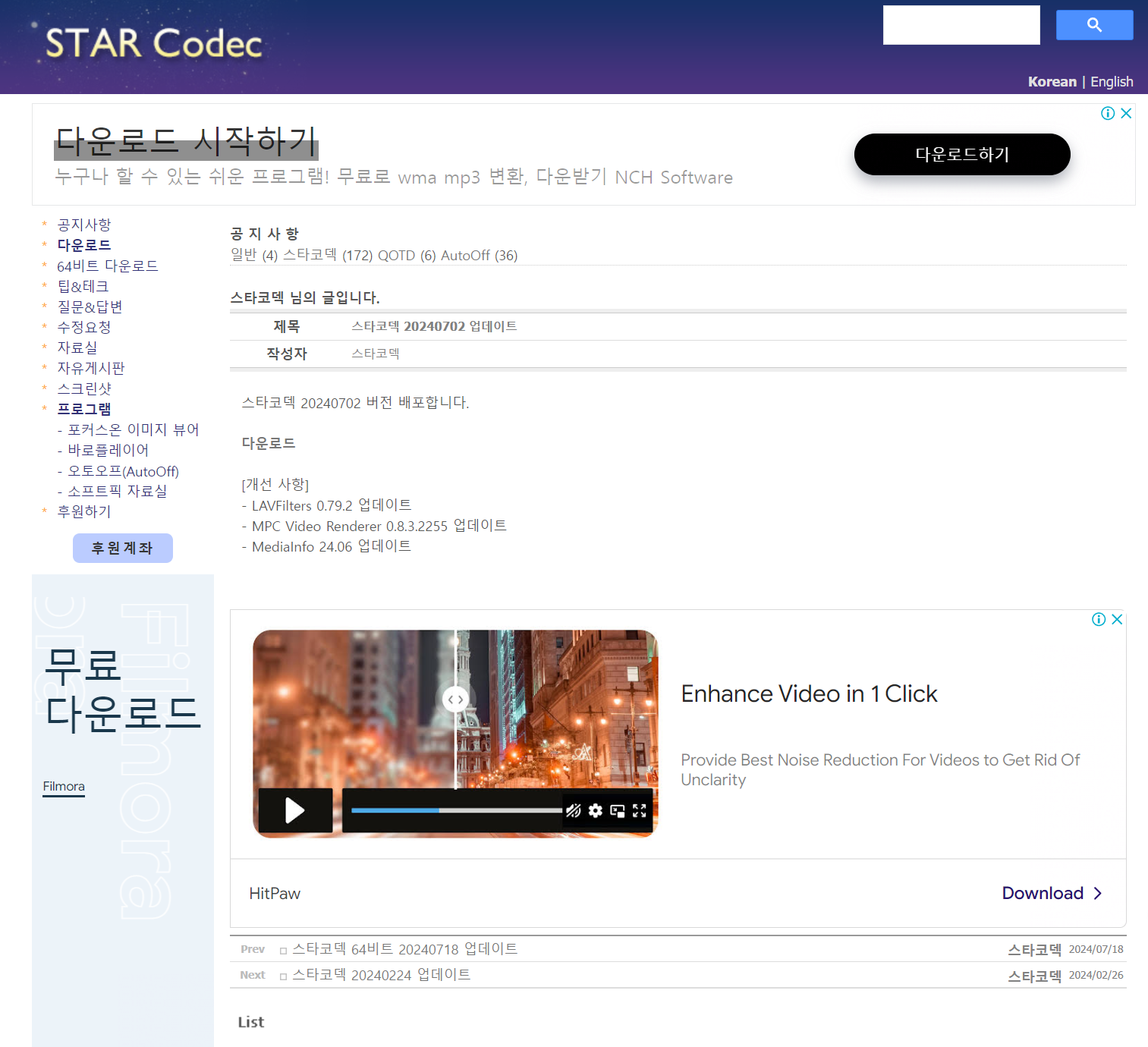Click the bold 다운로드 link in post body
Image resolution: width=1148 pixels, height=1047 pixels.
pyautogui.click(x=269, y=443)
